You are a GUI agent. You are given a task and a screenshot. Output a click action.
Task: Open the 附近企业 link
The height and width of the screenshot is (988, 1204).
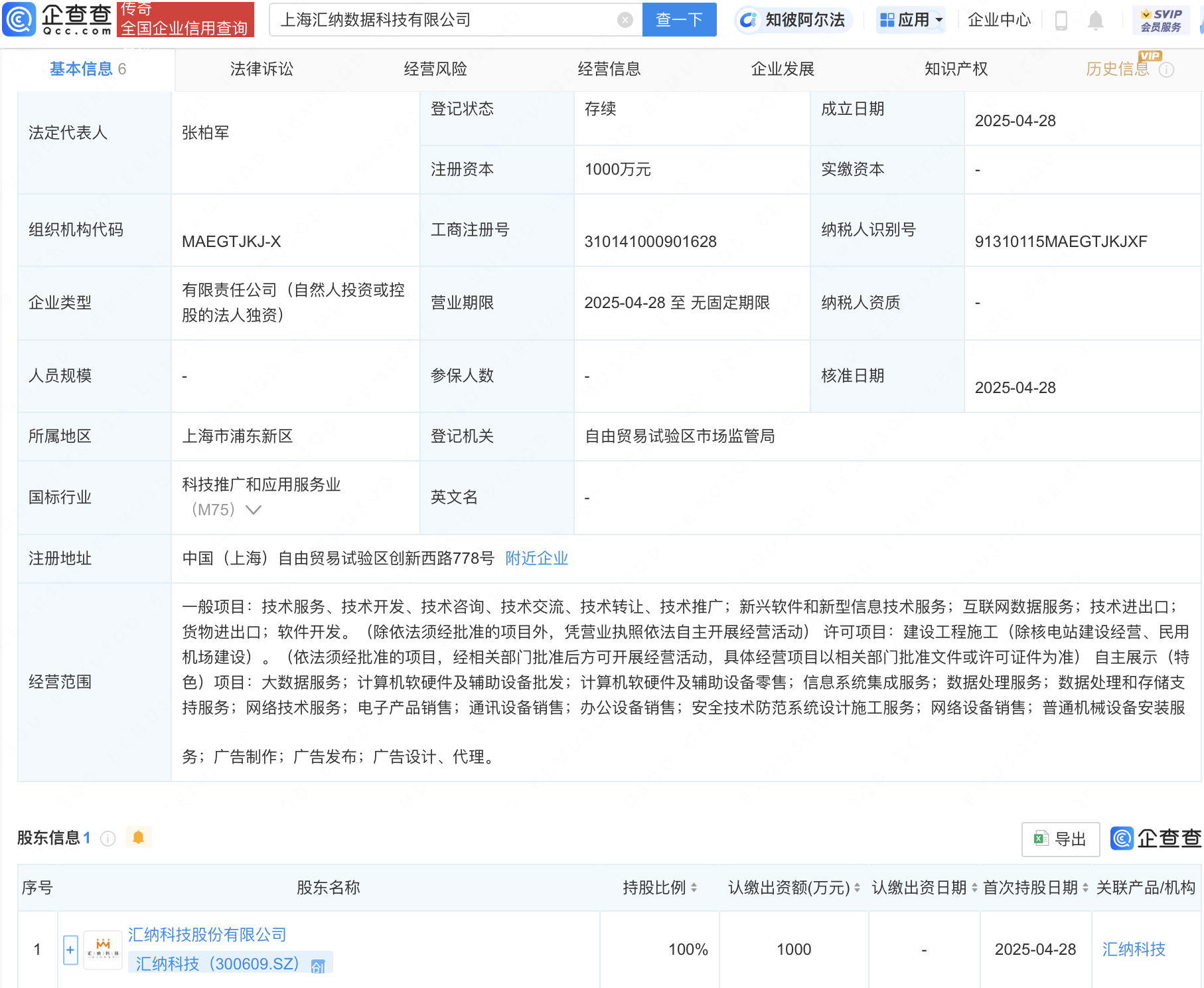click(x=536, y=558)
